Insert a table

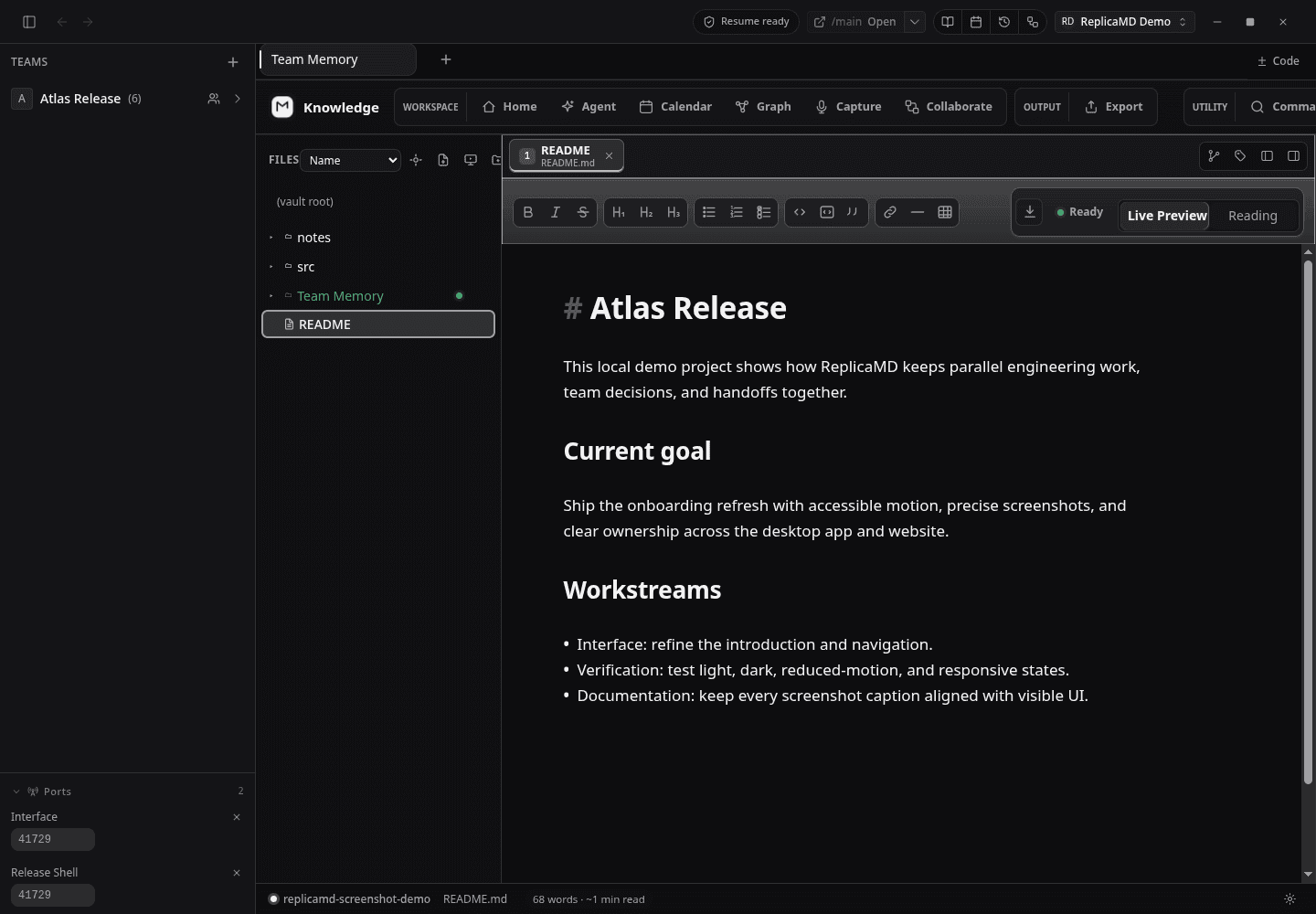(945, 212)
